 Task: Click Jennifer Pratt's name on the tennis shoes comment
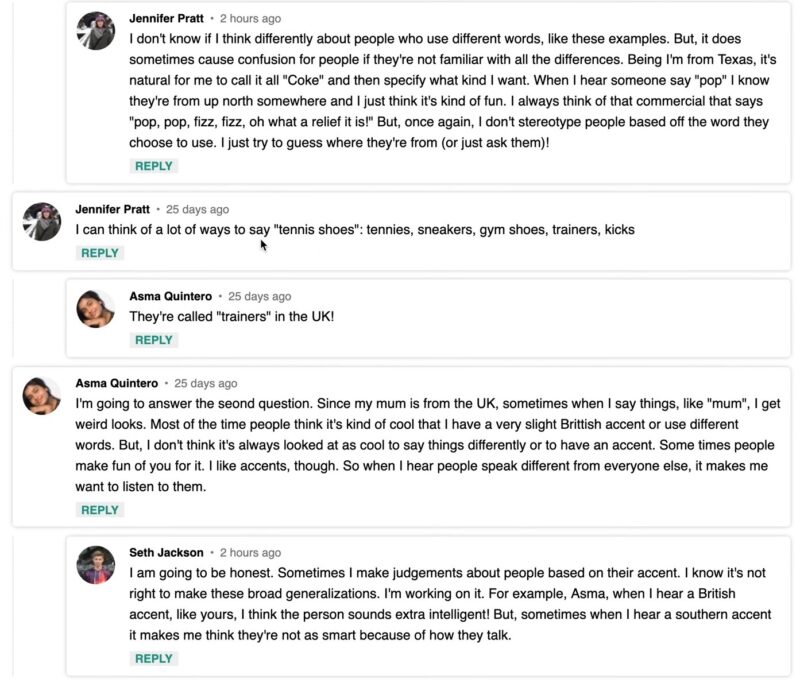point(112,210)
